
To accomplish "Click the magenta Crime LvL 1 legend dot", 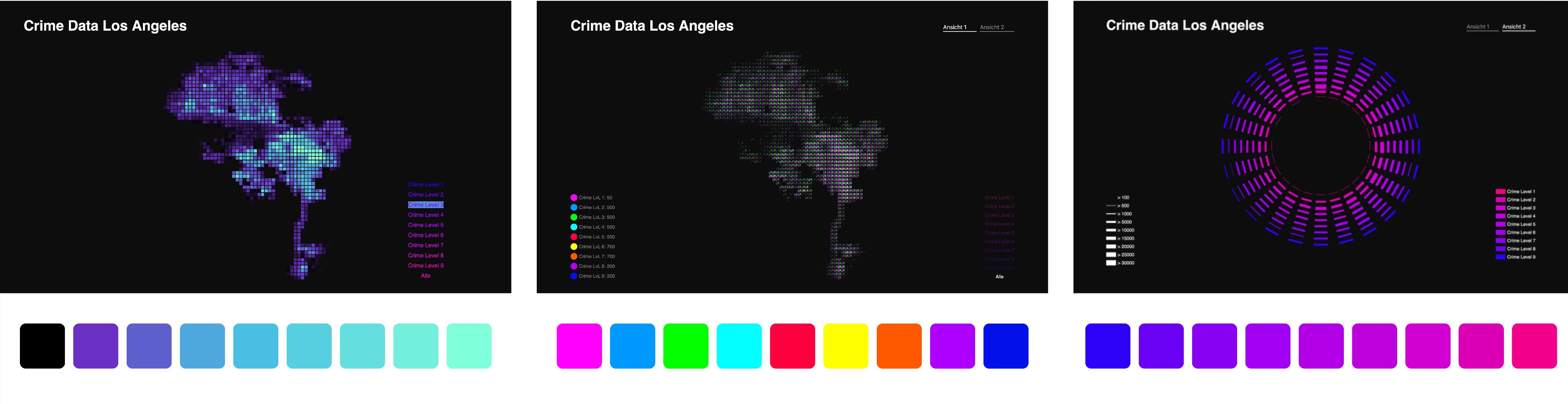I will [x=573, y=198].
